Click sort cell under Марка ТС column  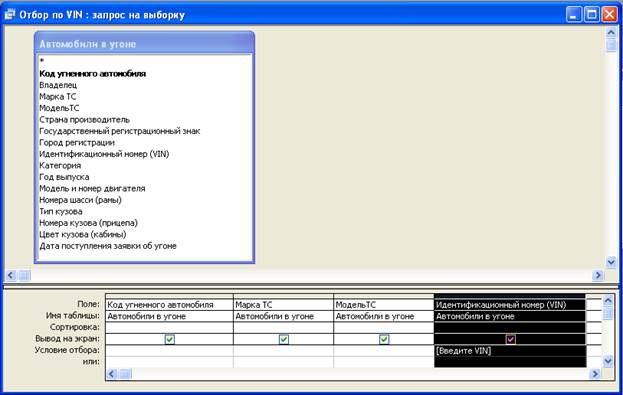[x=283, y=327]
